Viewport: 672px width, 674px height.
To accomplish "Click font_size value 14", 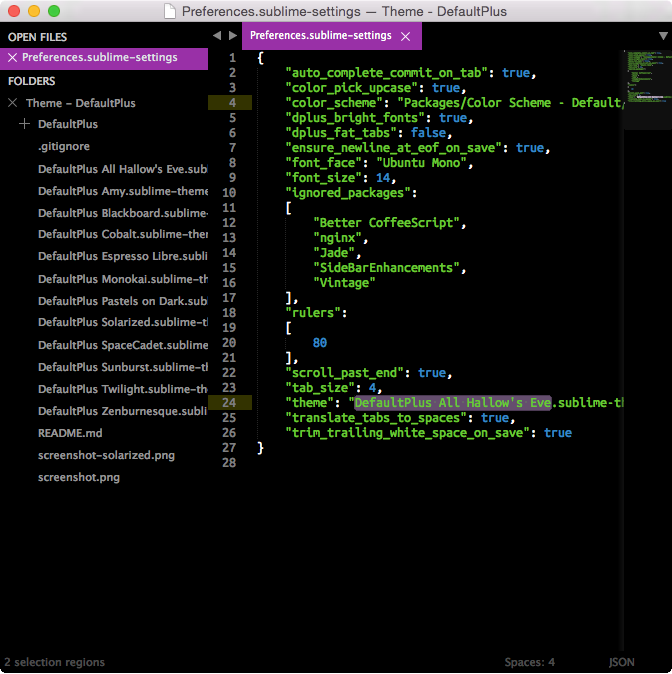I will tap(383, 178).
